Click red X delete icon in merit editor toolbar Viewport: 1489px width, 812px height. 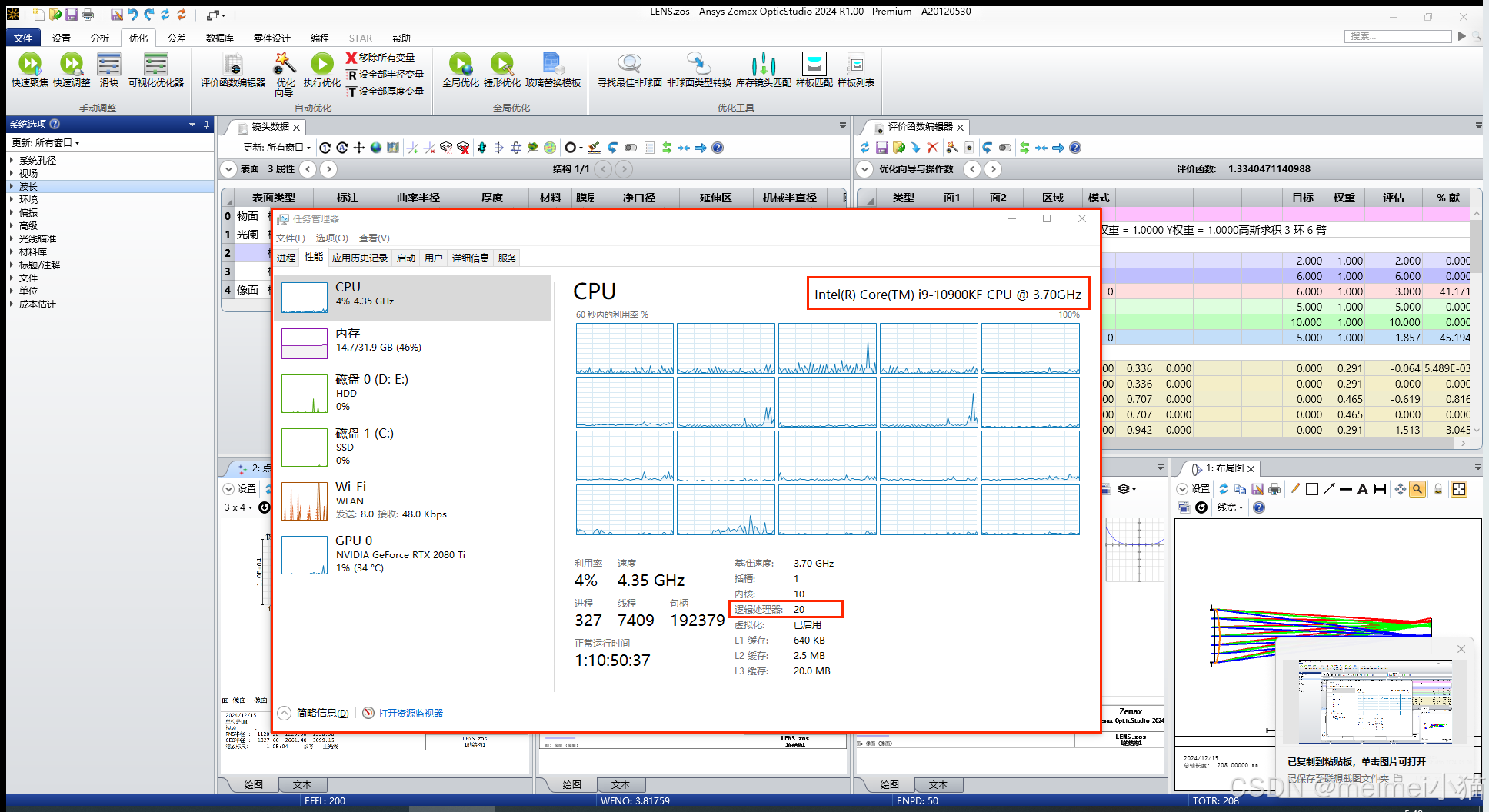coord(933,148)
